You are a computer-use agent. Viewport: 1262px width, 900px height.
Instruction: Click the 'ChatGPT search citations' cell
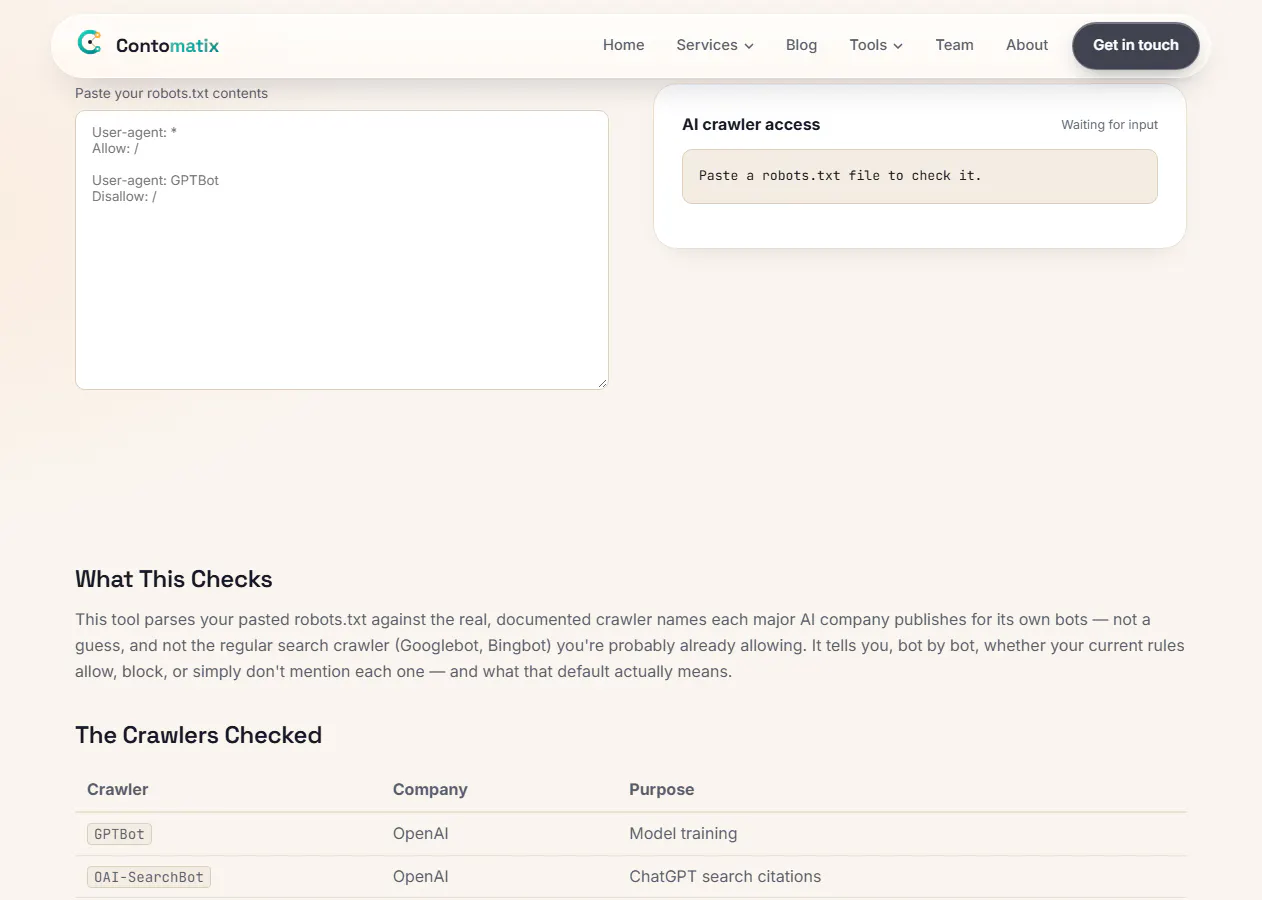pos(725,876)
